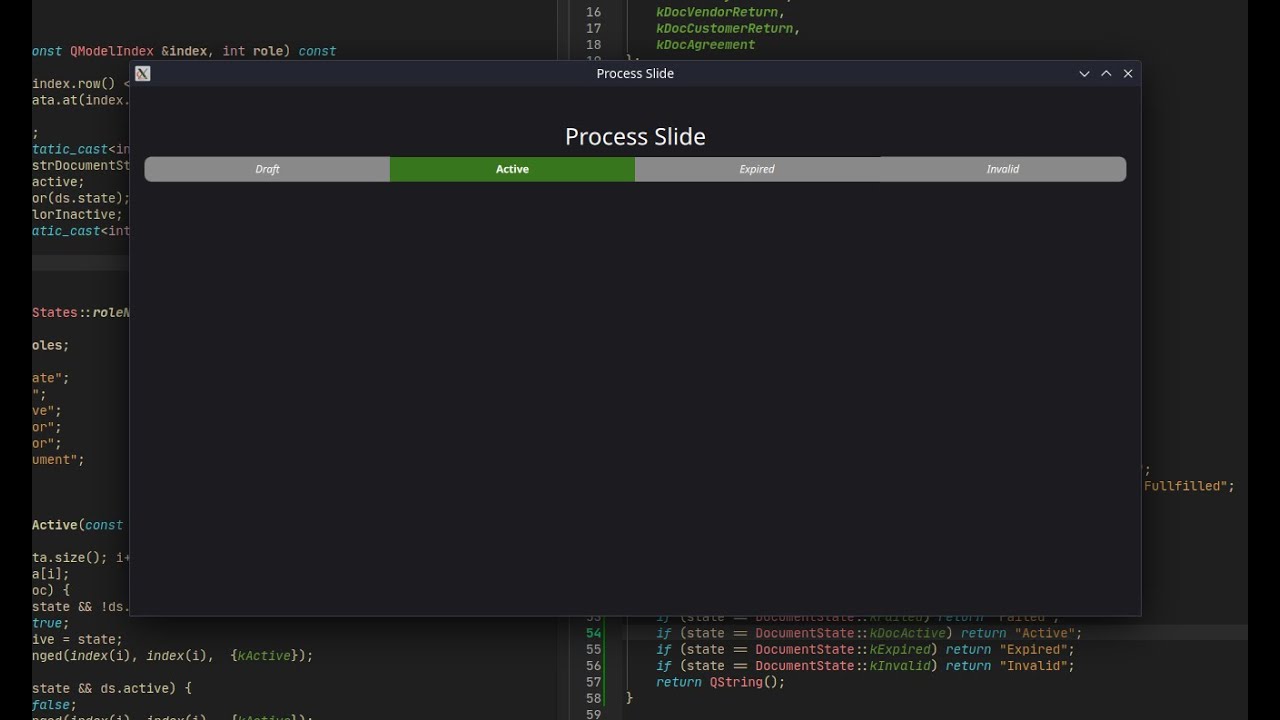Click the Process Slide window title text
The height and width of the screenshot is (720, 1280).
tap(635, 73)
